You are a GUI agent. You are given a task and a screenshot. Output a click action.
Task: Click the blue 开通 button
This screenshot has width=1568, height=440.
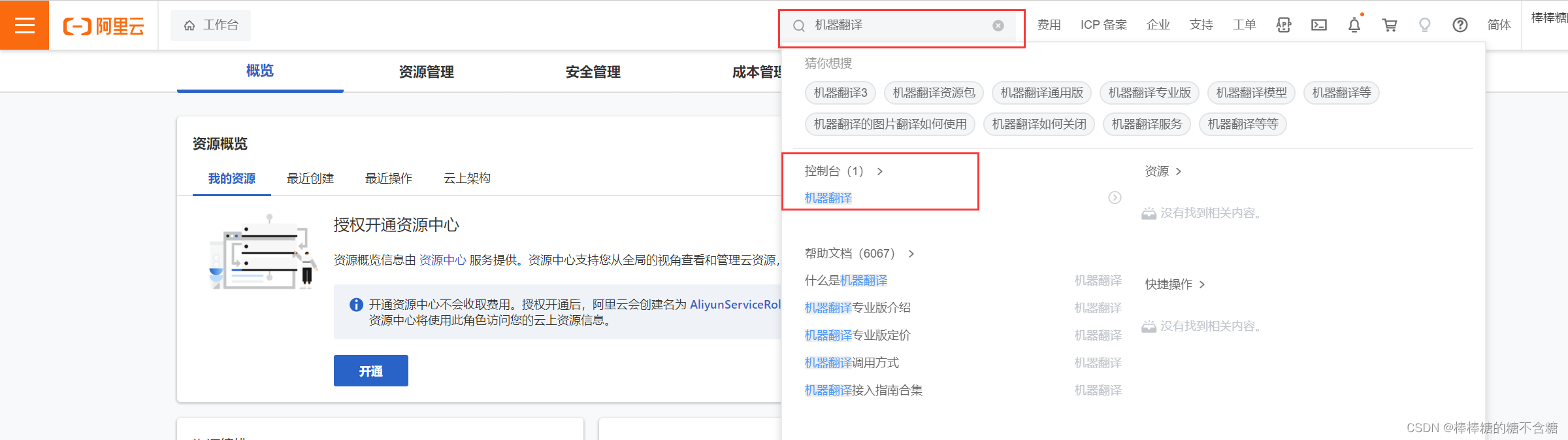point(371,371)
